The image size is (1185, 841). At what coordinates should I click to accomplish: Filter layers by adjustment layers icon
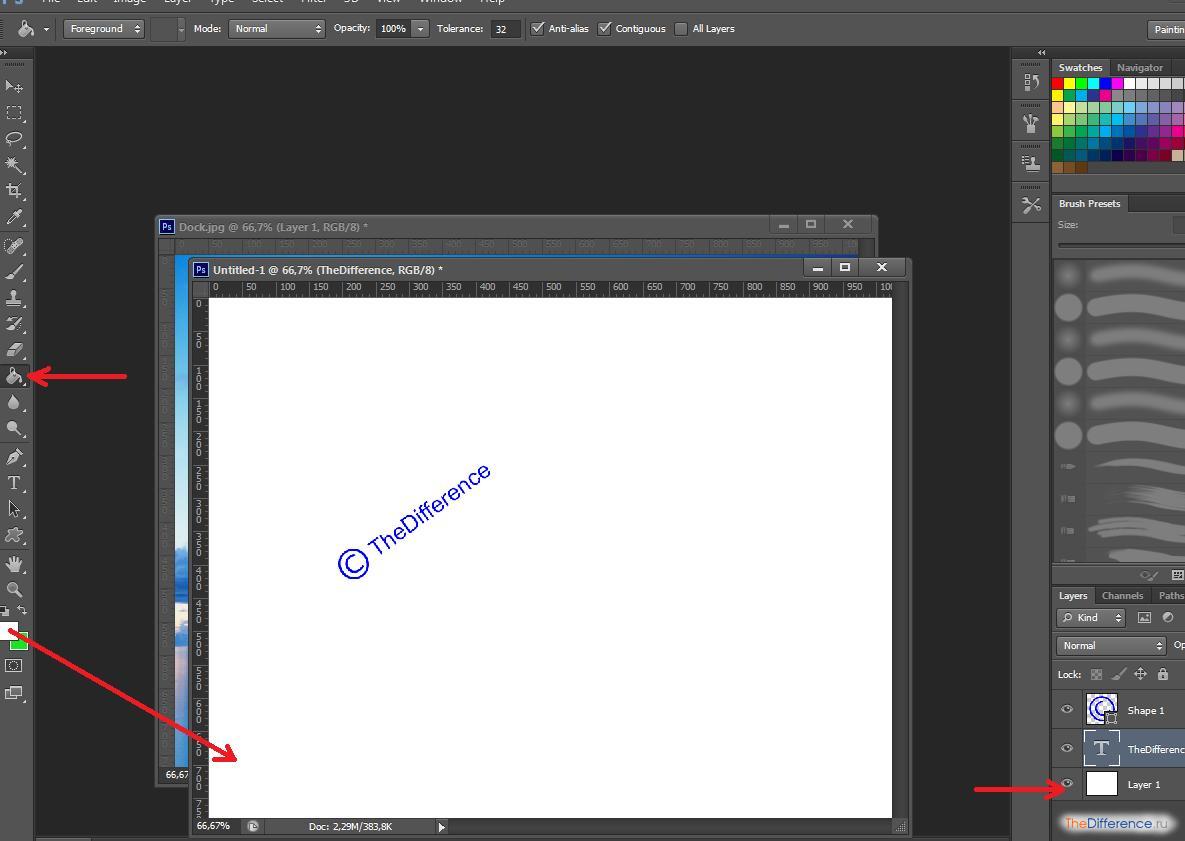(x=1168, y=618)
